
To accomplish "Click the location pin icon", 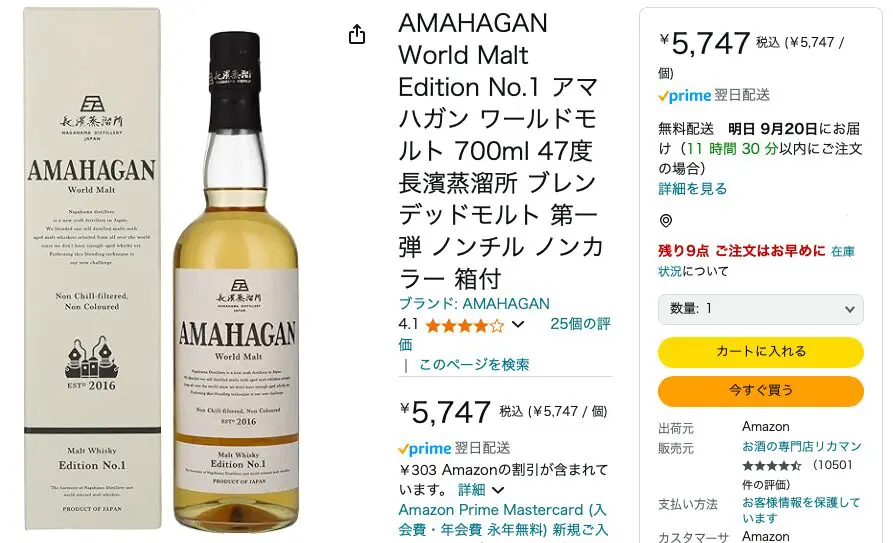I will point(666,221).
